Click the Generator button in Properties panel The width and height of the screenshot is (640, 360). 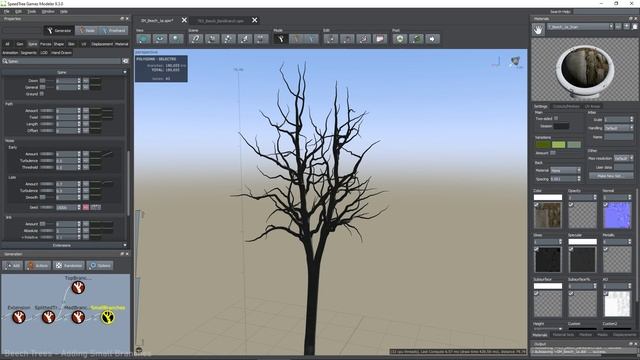coord(59,31)
